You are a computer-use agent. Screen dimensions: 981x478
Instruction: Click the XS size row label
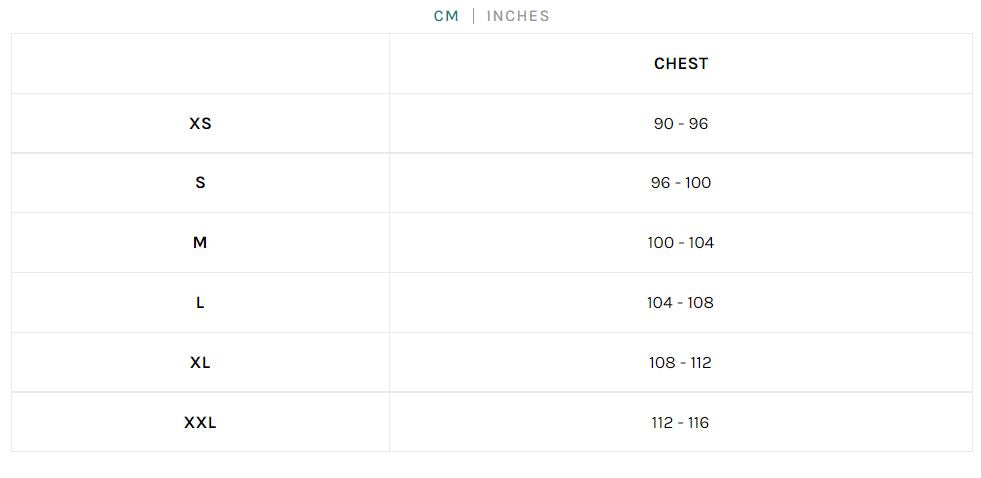tap(200, 124)
